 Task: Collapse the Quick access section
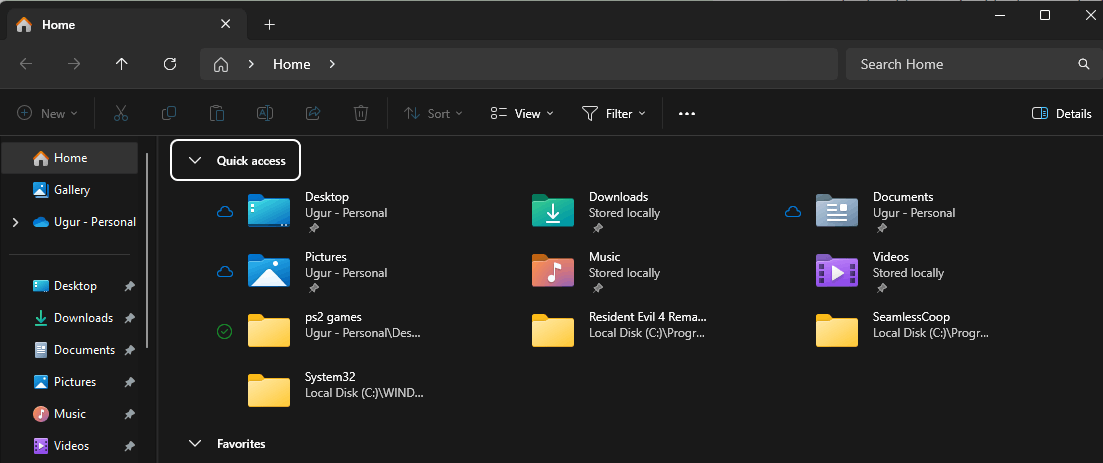(195, 160)
